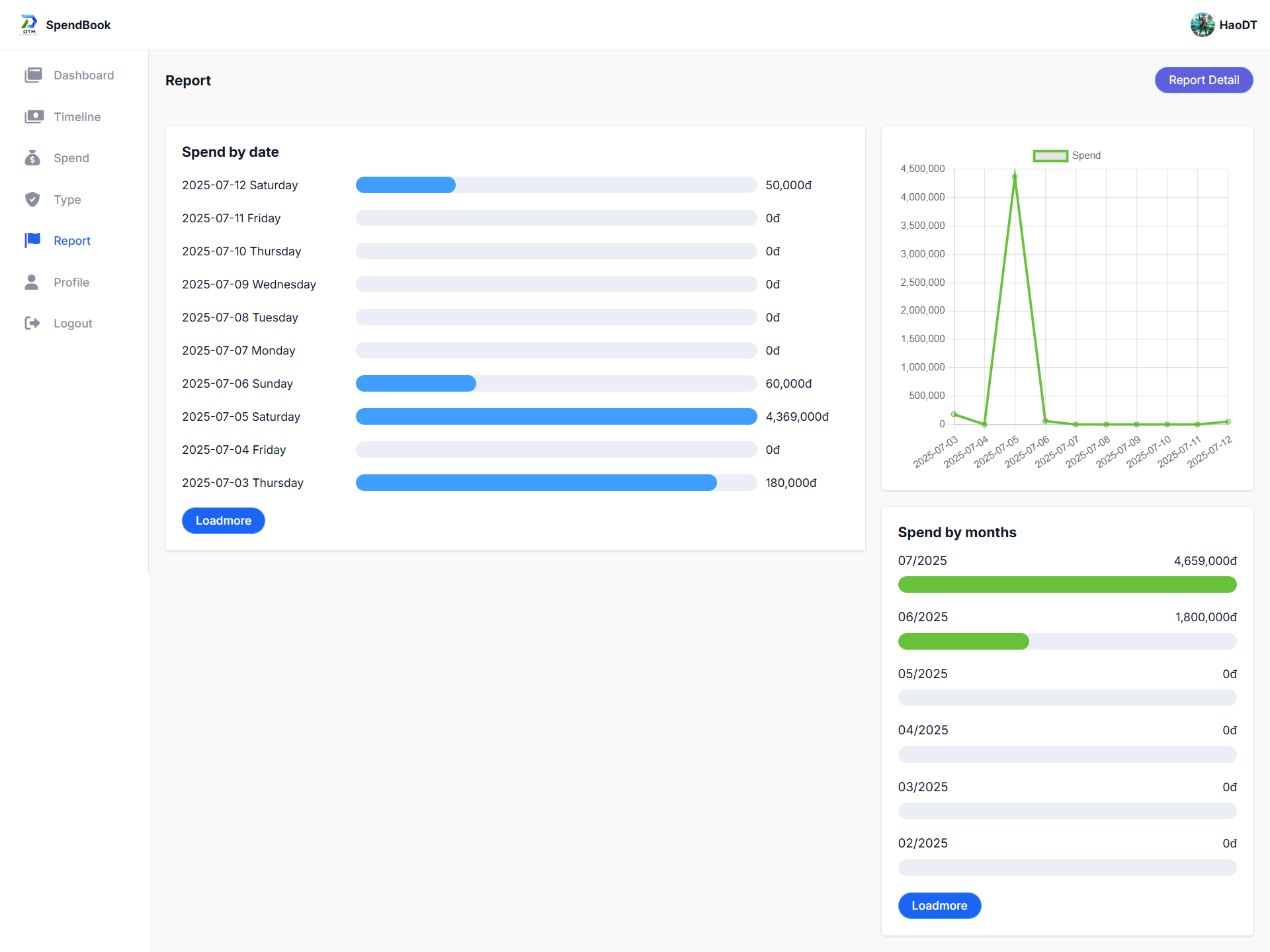Click Loadmore under Spend by date

coord(223,521)
